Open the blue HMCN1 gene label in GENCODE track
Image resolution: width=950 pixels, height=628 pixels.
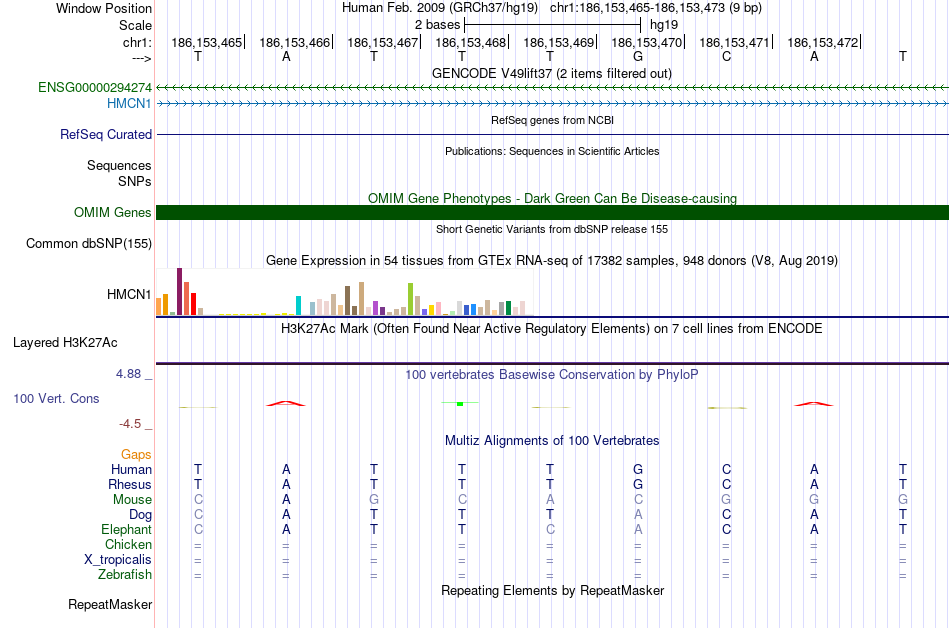[x=129, y=104]
